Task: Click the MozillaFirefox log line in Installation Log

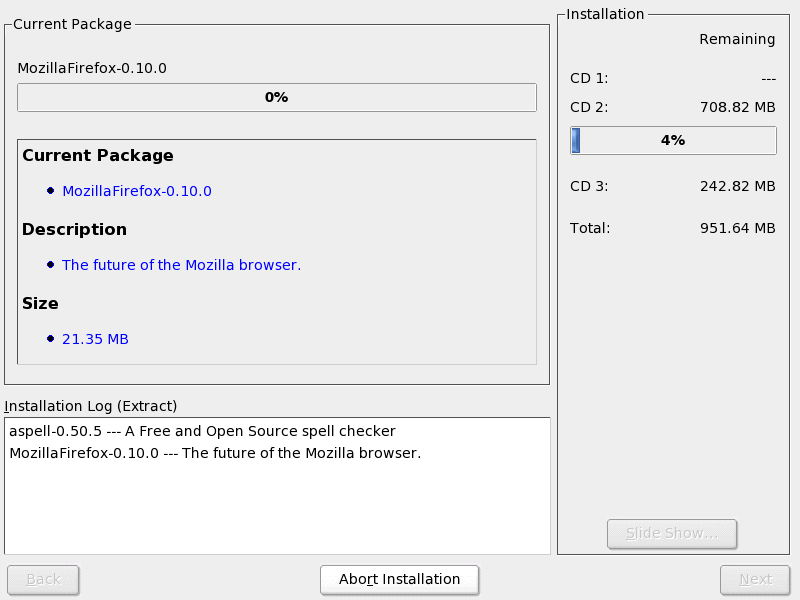Action: coord(215,453)
